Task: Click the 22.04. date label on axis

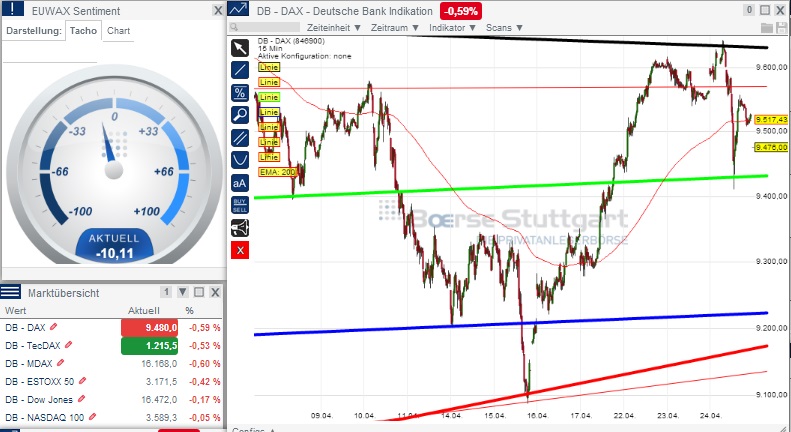Action: coord(624,415)
